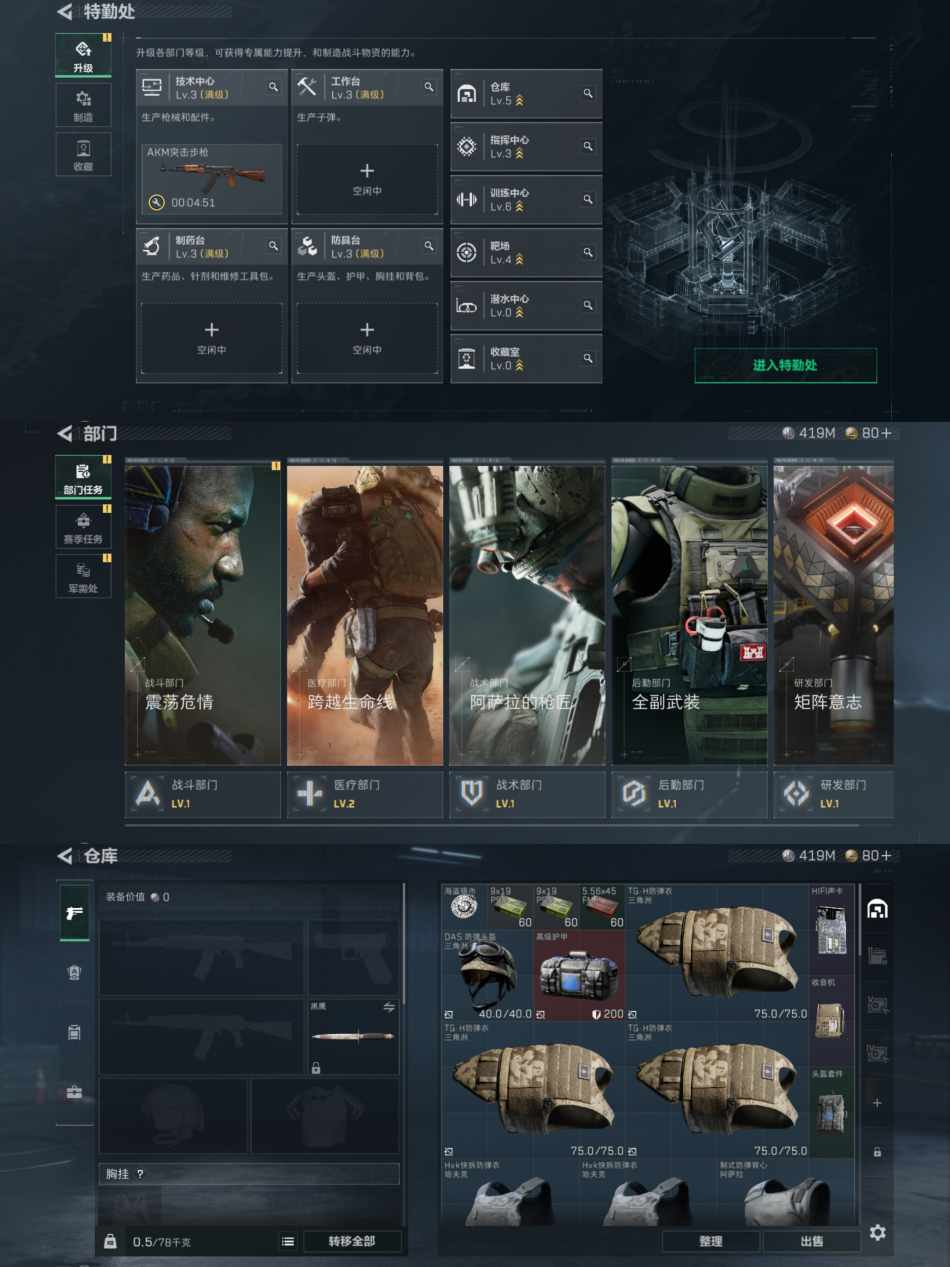Select the AKM突击步枪 production slot
The image size is (950, 1267).
tap(211, 179)
